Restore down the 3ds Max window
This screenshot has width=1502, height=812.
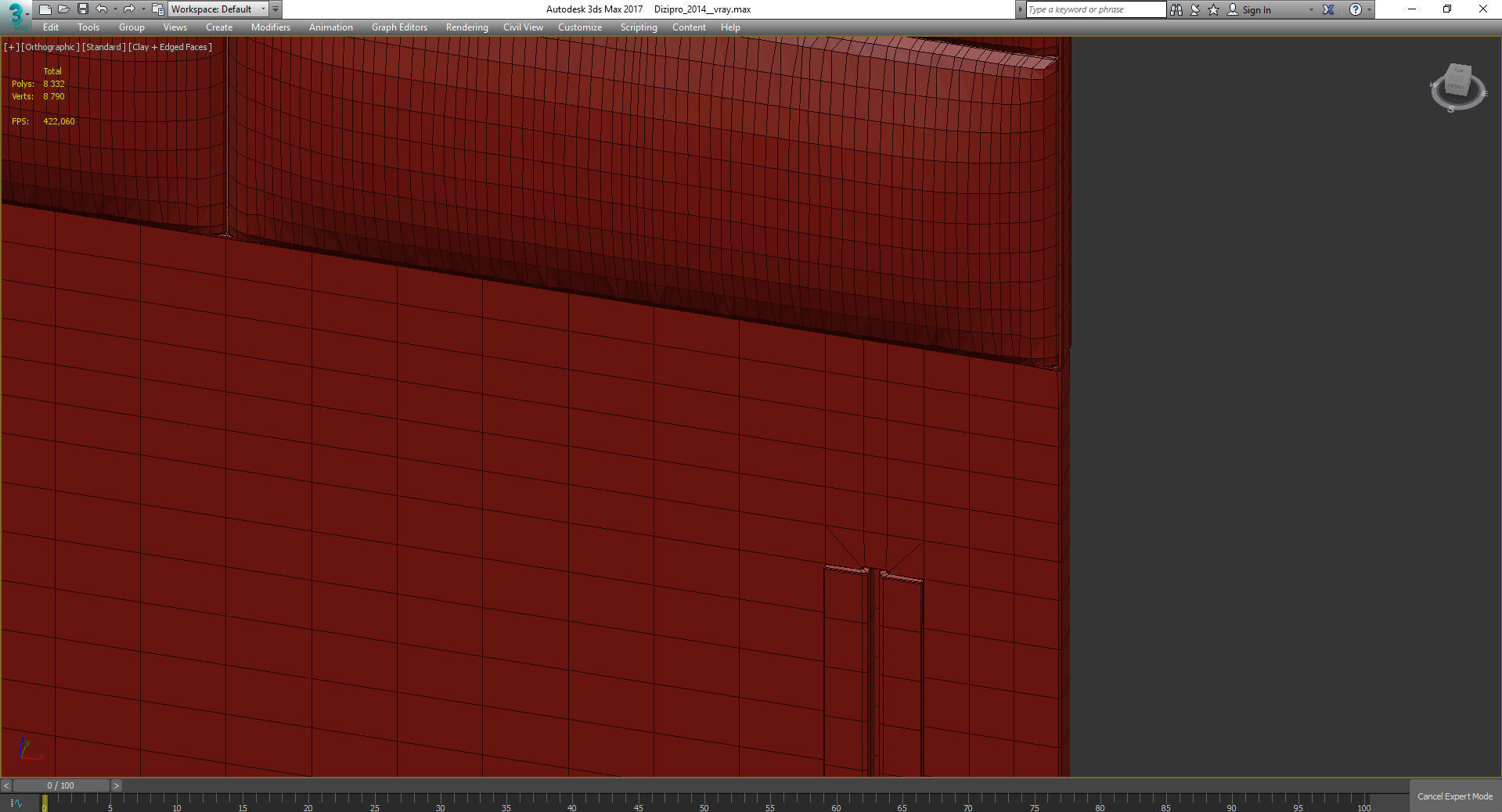coord(1447,9)
